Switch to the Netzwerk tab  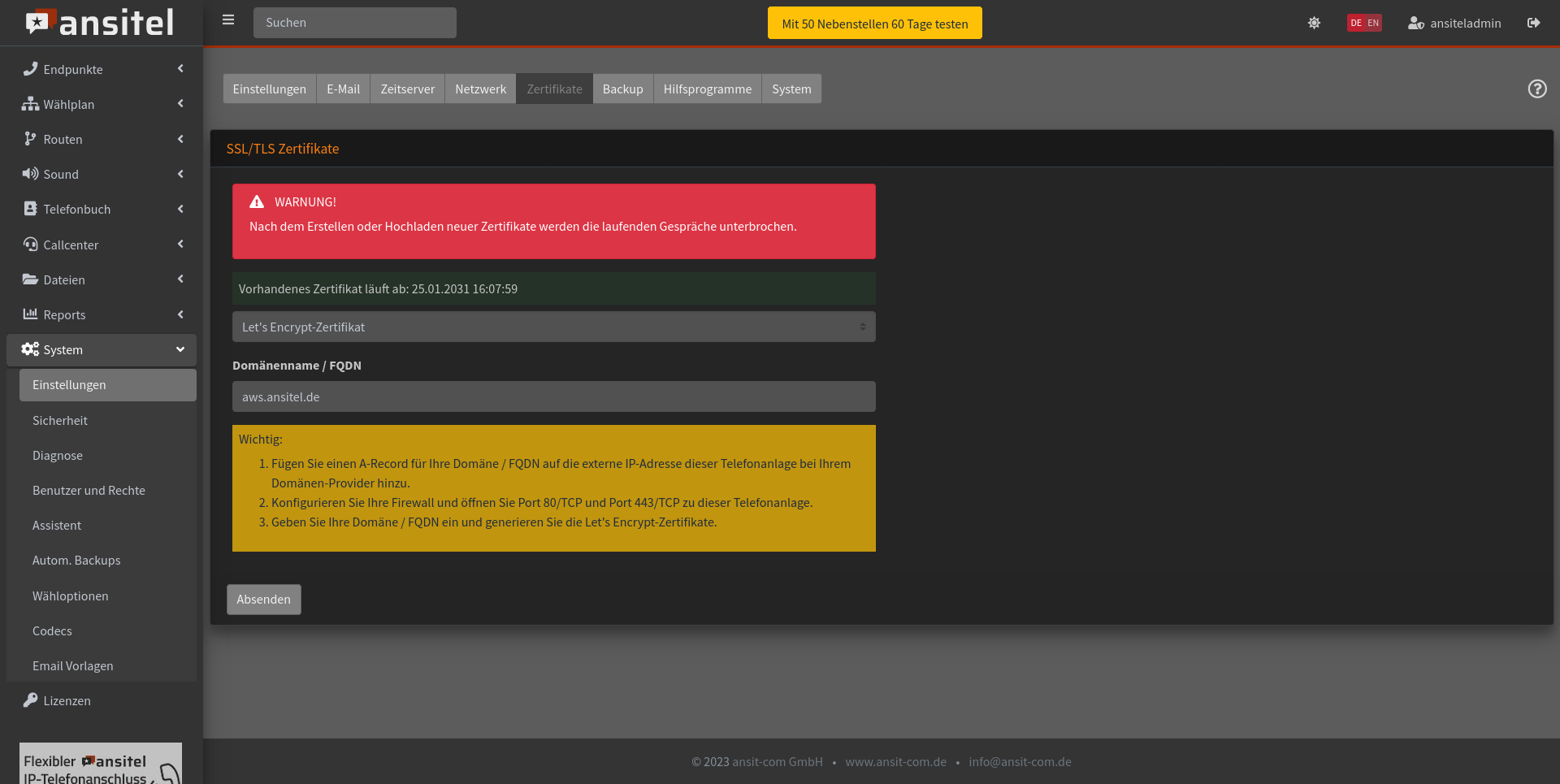coord(480,89)
